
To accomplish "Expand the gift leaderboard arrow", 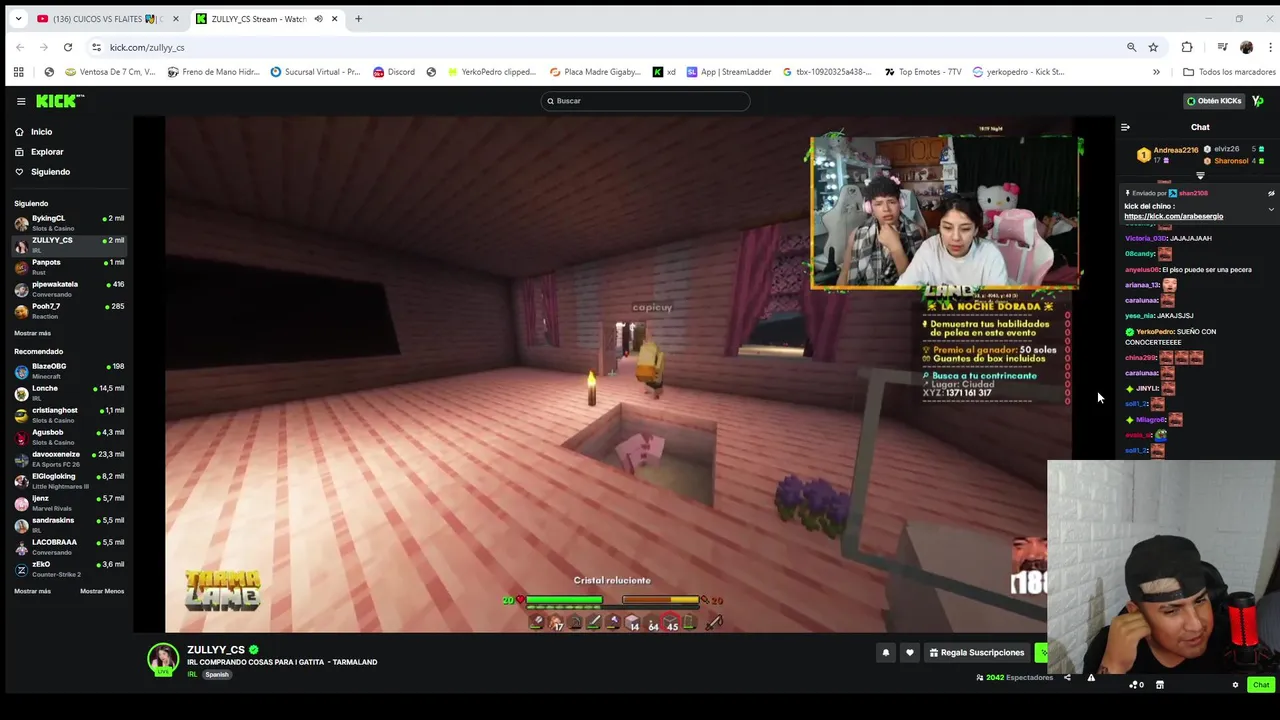I will point(1200,176).
